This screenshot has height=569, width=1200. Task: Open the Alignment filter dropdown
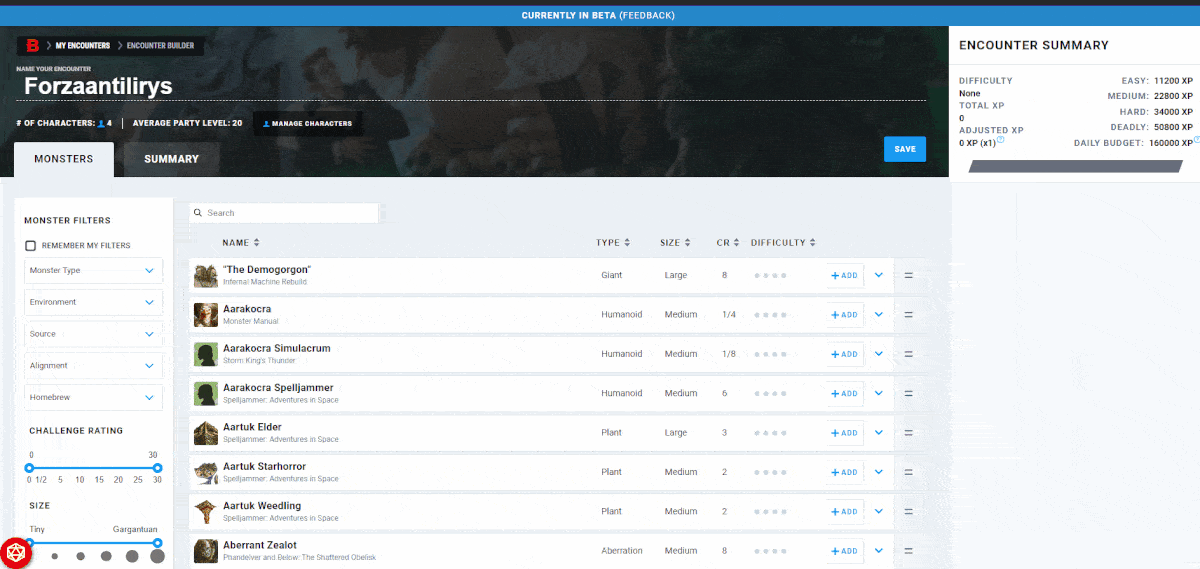(93, 366)
